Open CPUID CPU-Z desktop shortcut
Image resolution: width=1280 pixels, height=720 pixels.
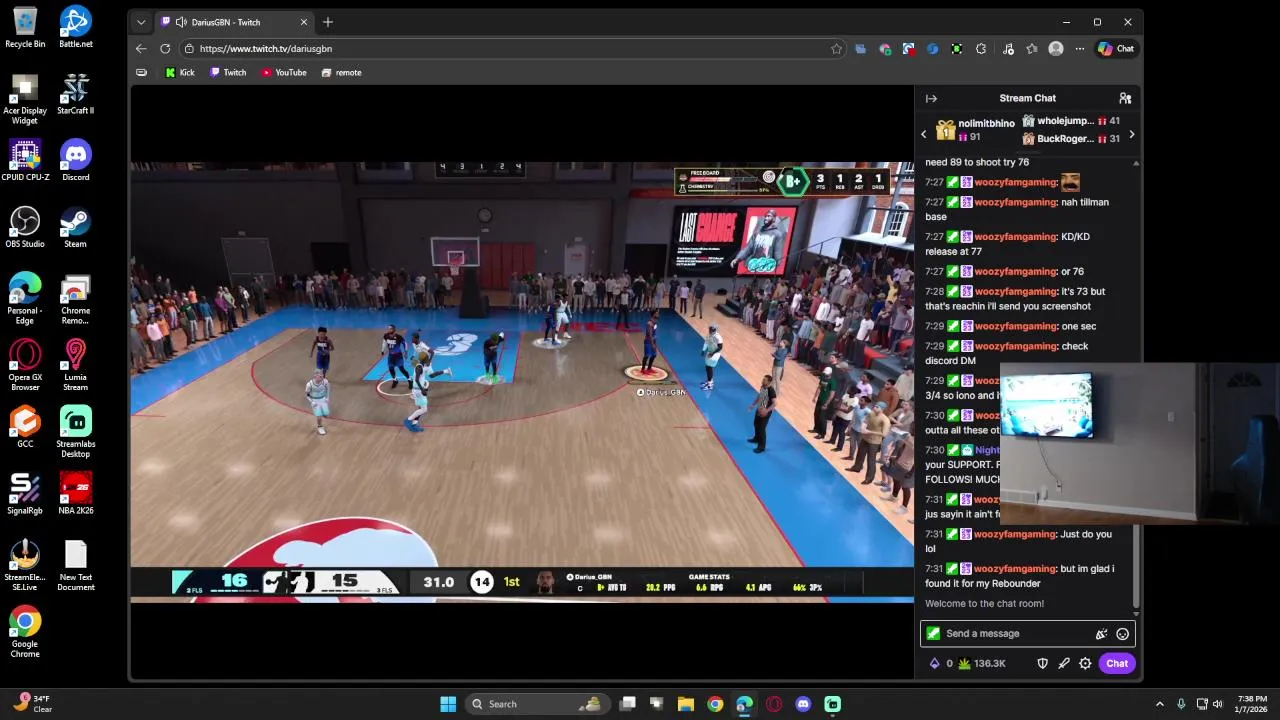(x=25, y=160)
